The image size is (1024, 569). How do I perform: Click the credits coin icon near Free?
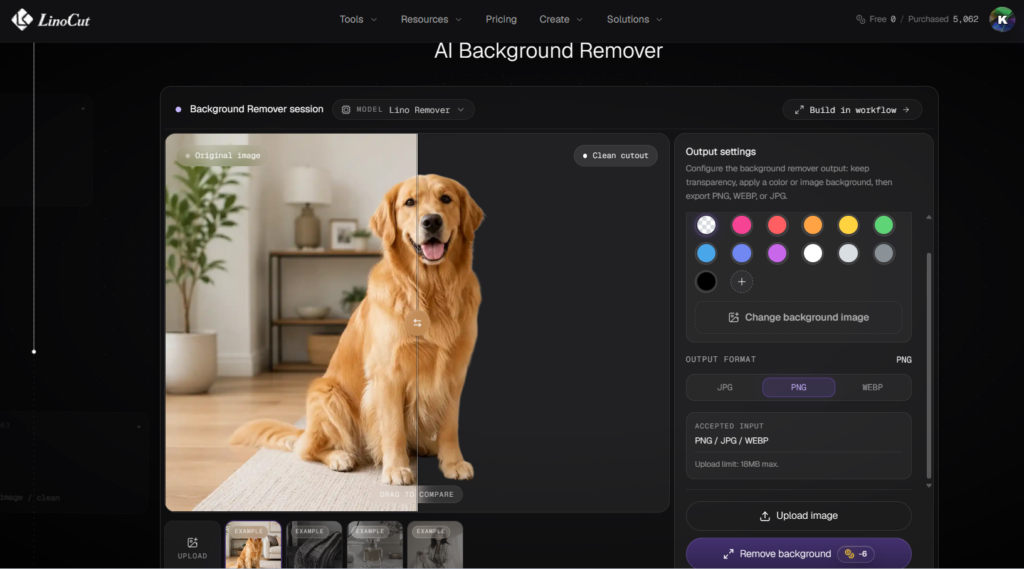coord(860,20)
